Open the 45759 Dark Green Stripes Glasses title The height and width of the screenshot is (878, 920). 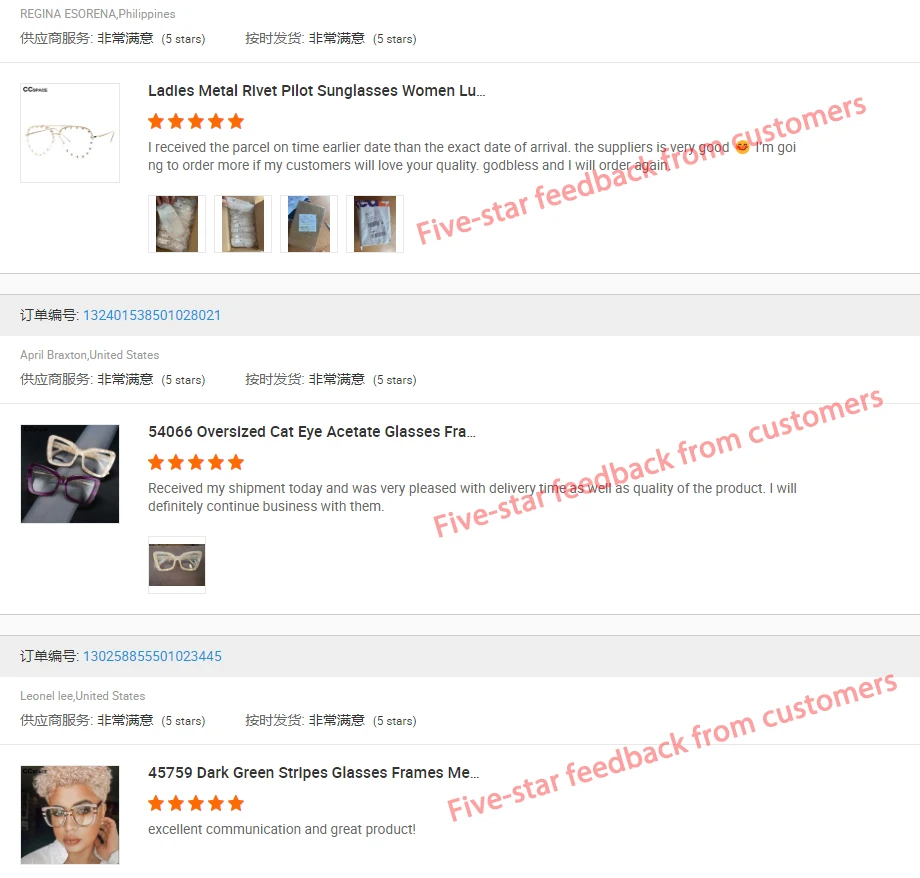(313, 773)
